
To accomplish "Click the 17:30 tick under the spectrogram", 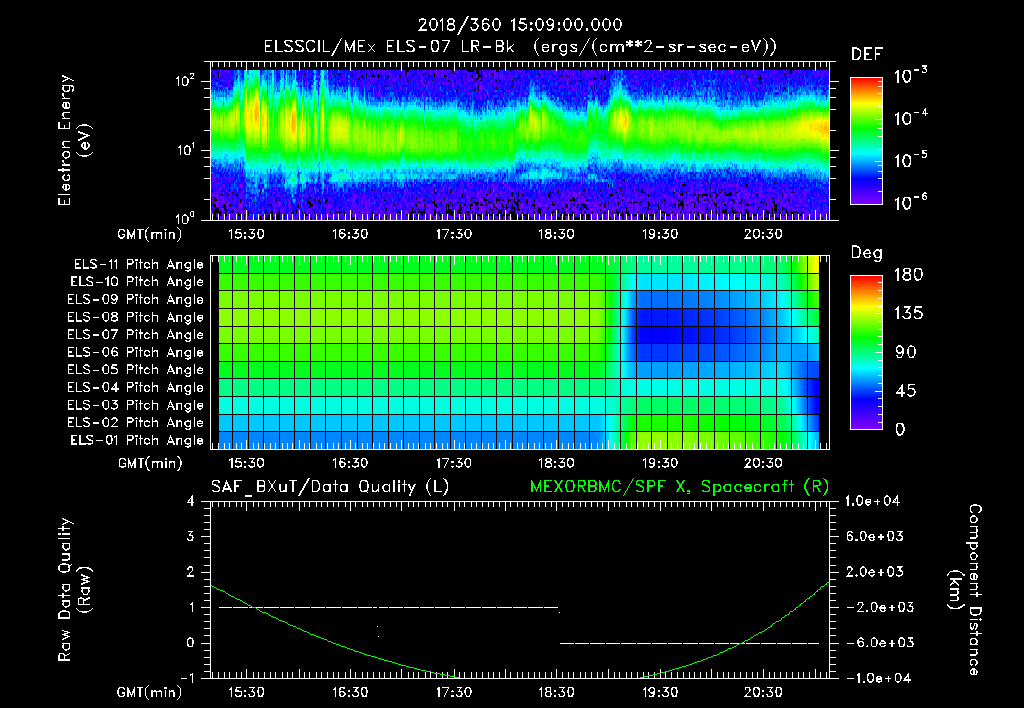I will pyautogui.click(x=453, y=234).
